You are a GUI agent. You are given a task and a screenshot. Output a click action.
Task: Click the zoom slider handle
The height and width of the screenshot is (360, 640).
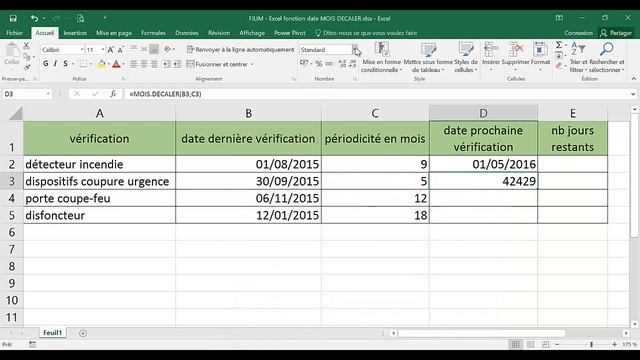click(x=591, y=344)
